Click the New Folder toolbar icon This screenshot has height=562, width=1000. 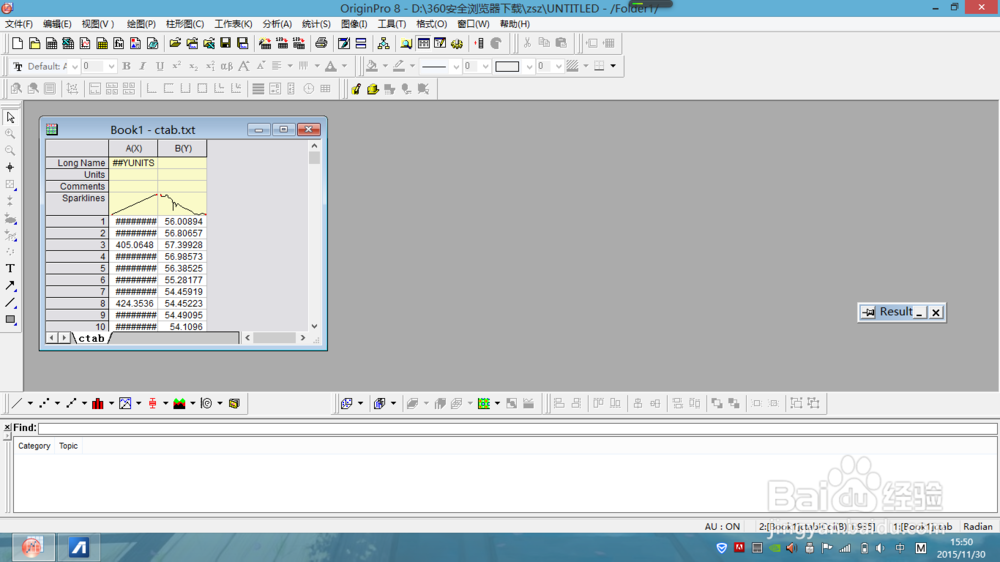pyautogui.click(x=34, y=43)
